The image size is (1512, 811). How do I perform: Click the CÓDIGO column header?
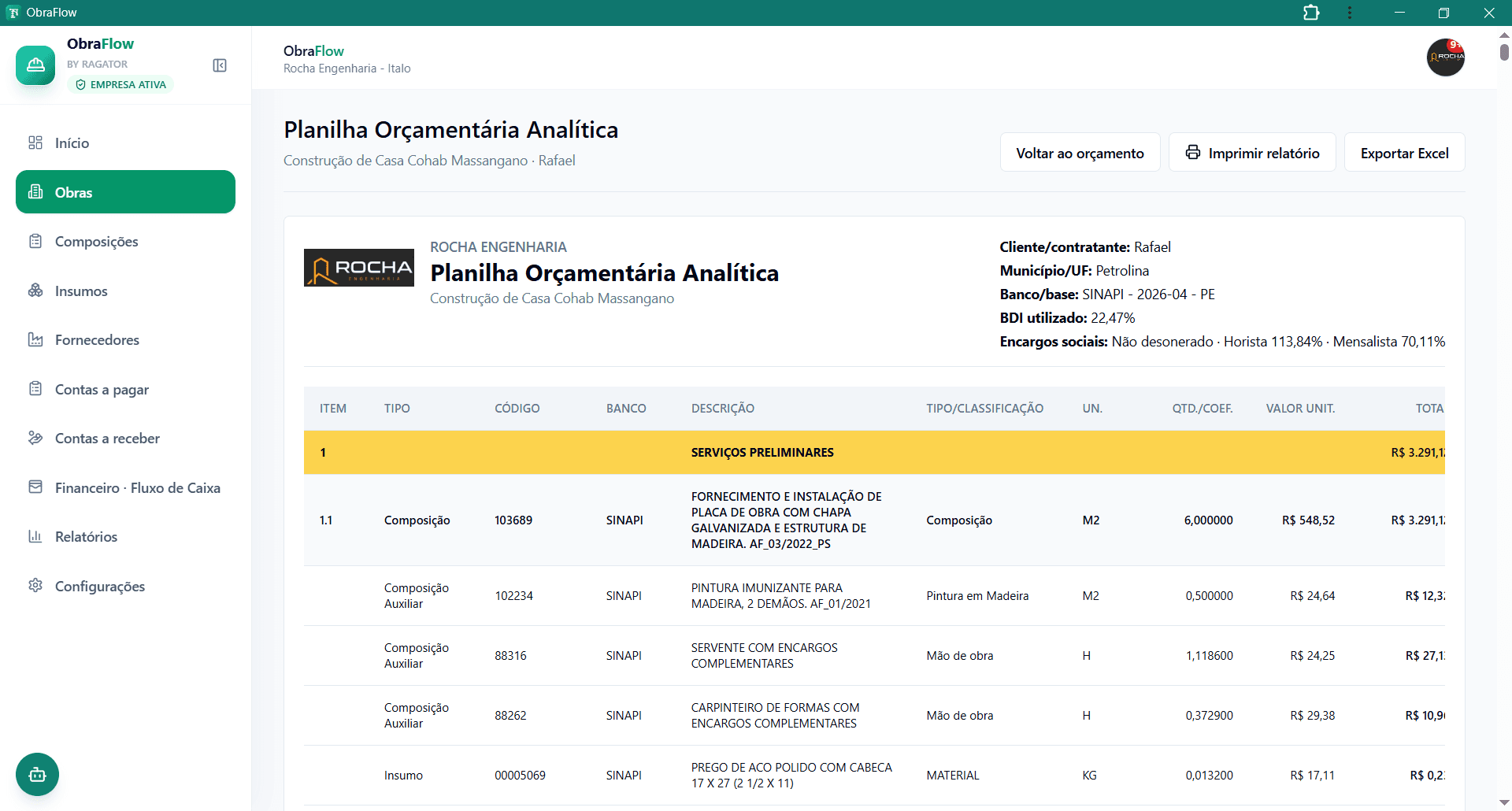[x=517, y=408]
